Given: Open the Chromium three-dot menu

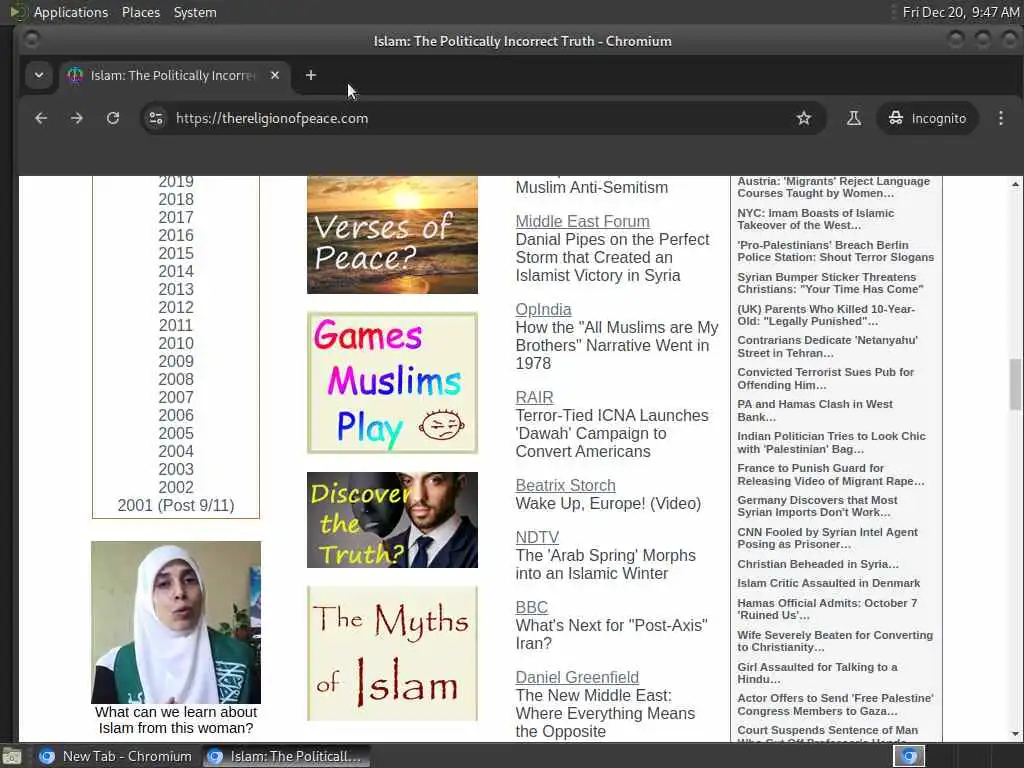Looking at the screenshot, I should (1000, 118).
